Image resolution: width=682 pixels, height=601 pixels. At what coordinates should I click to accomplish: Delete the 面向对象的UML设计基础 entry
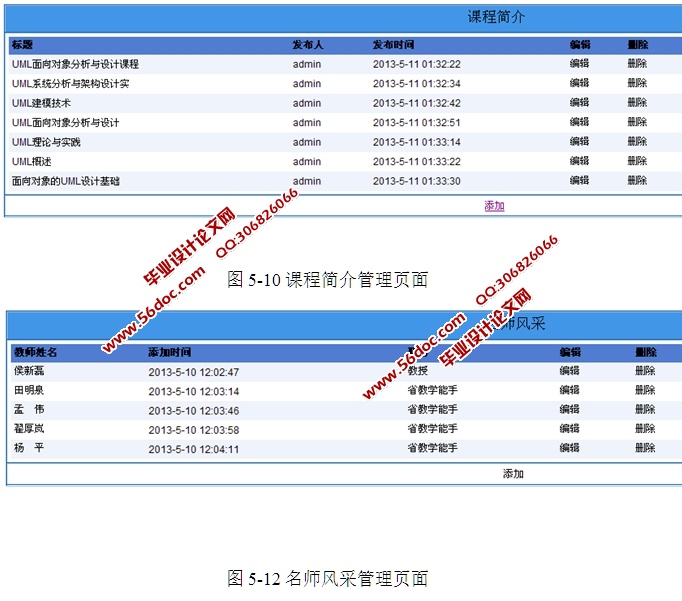(x=637, y=181)
